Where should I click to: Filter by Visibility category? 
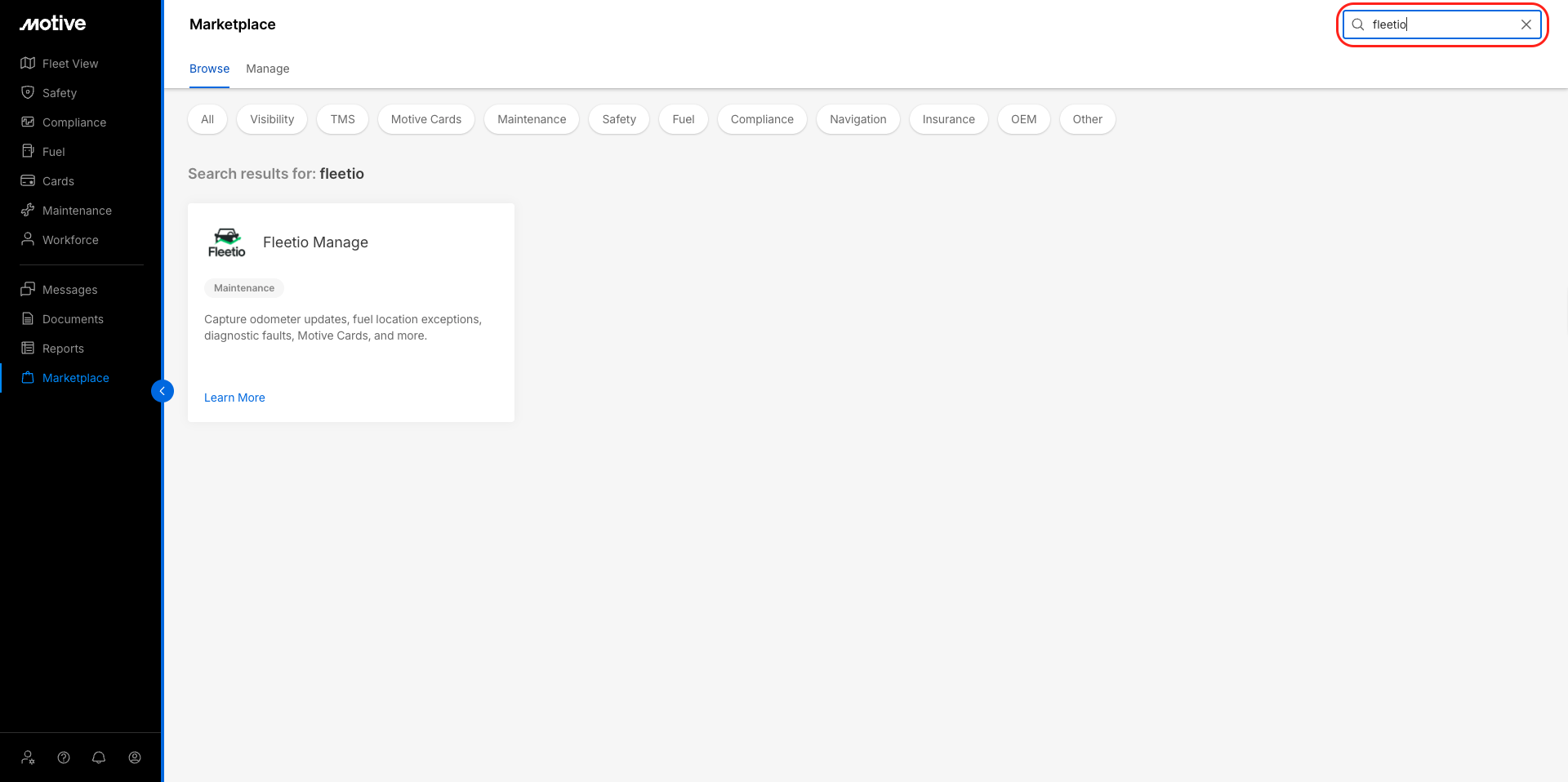[x=272, y=119]
